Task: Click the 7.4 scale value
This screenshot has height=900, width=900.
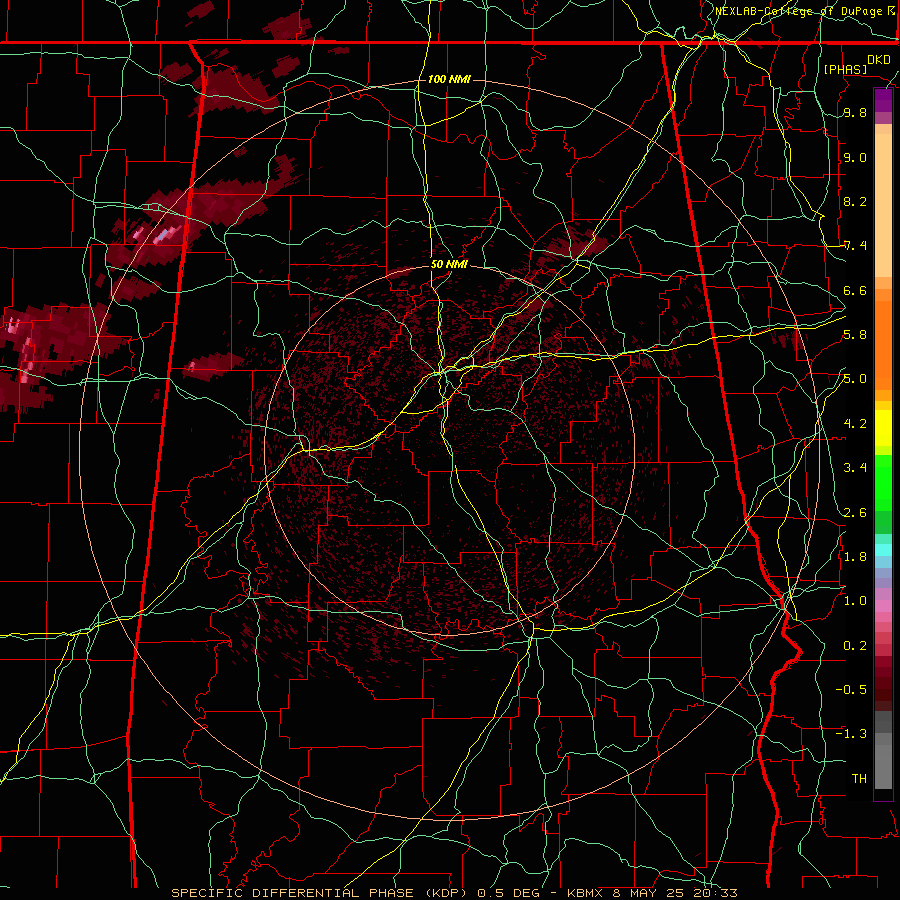Action: 855,246
